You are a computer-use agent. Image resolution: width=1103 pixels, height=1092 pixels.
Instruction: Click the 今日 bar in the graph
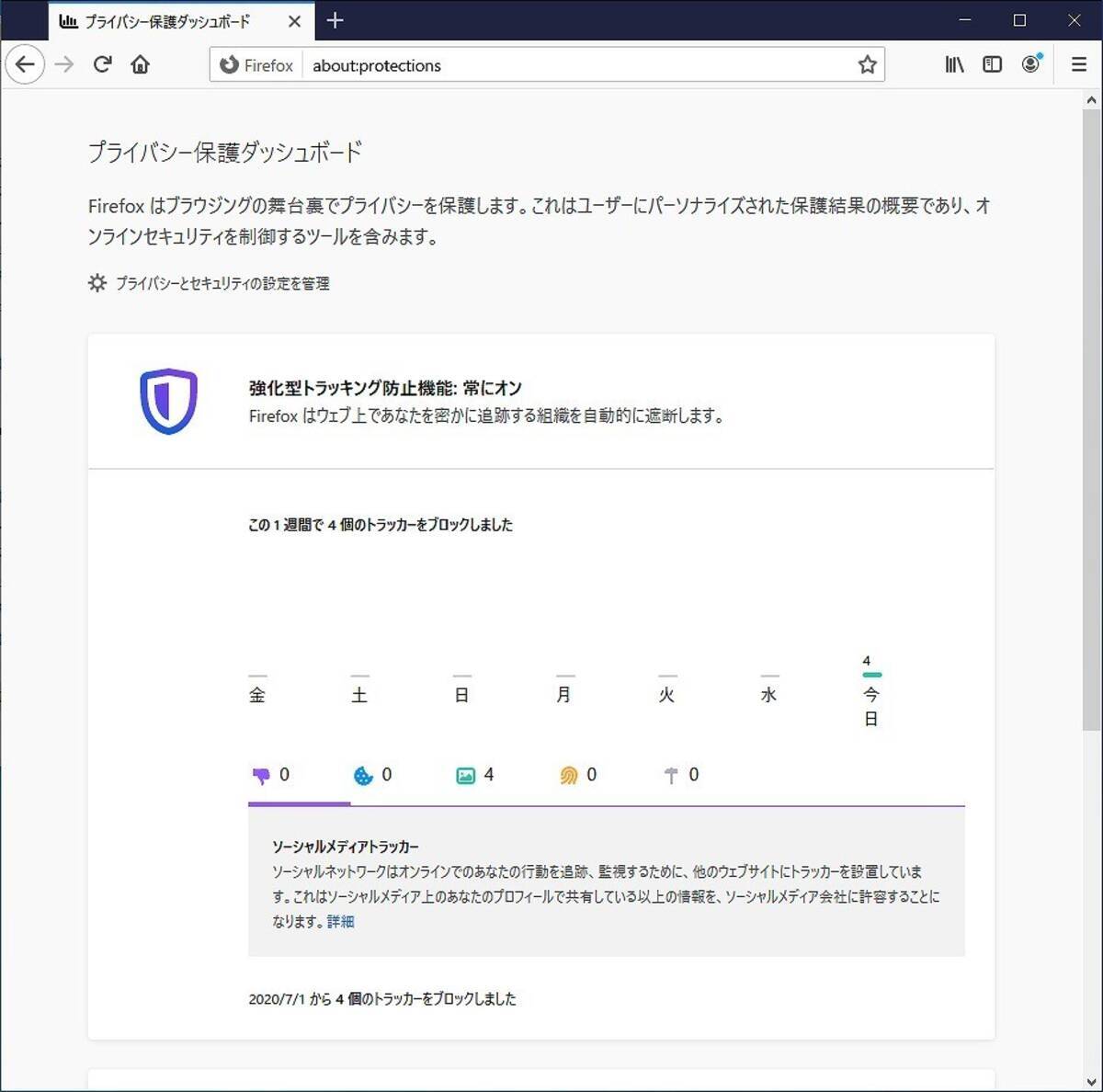[871, 675]
